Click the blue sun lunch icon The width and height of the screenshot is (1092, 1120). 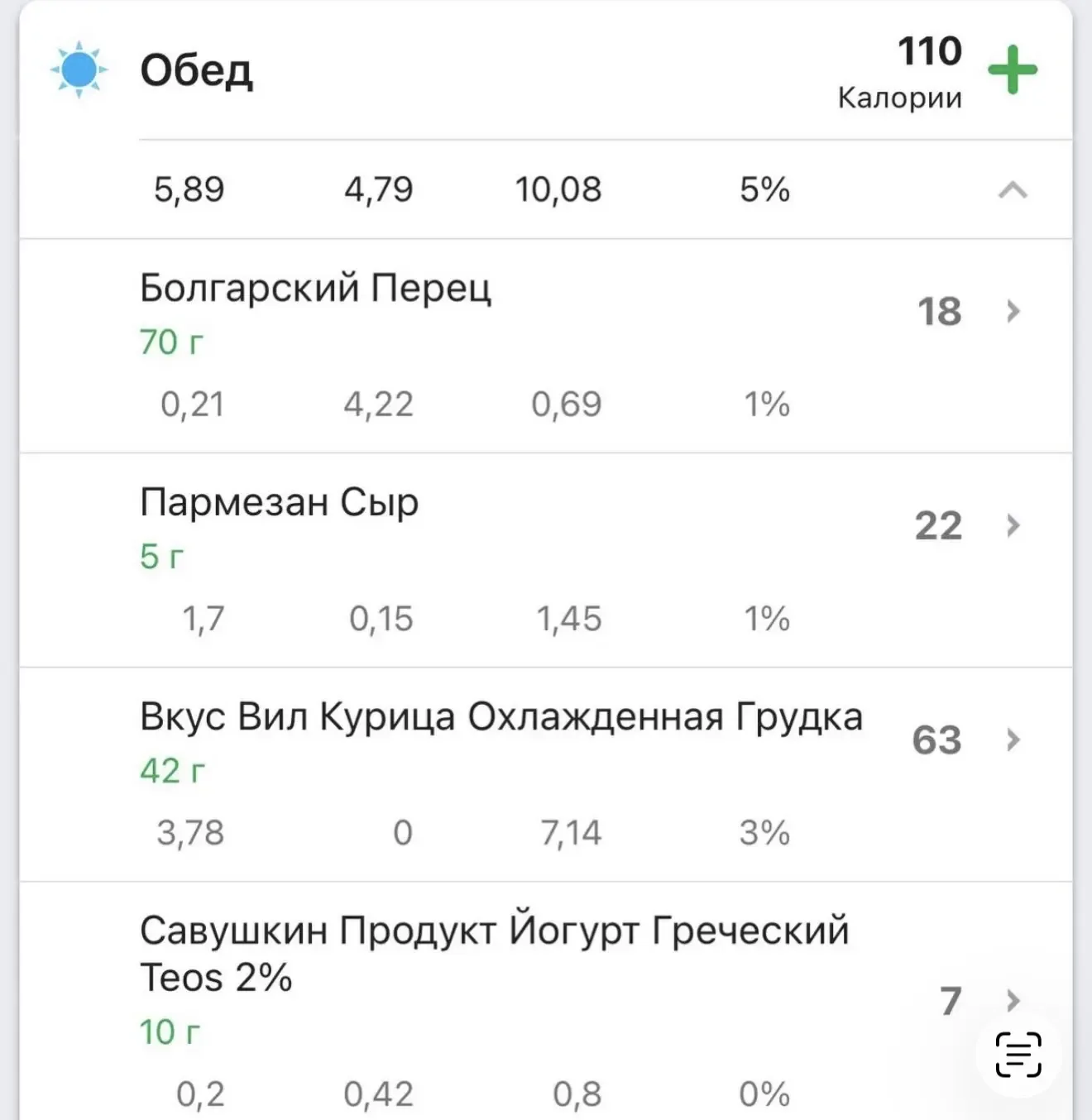pyautogui.click(x=79, y=70)
